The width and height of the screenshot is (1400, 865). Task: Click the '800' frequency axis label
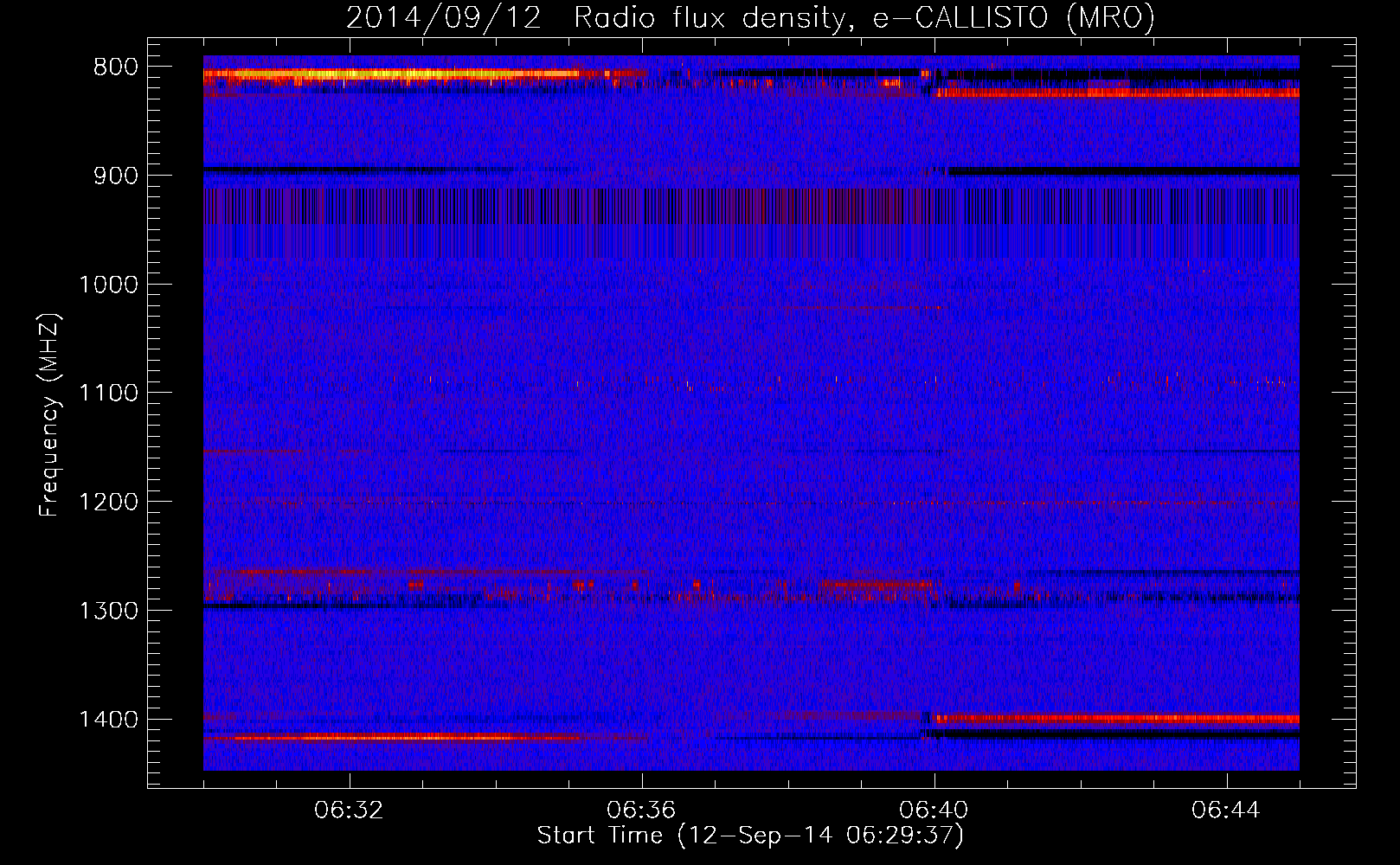114,67
